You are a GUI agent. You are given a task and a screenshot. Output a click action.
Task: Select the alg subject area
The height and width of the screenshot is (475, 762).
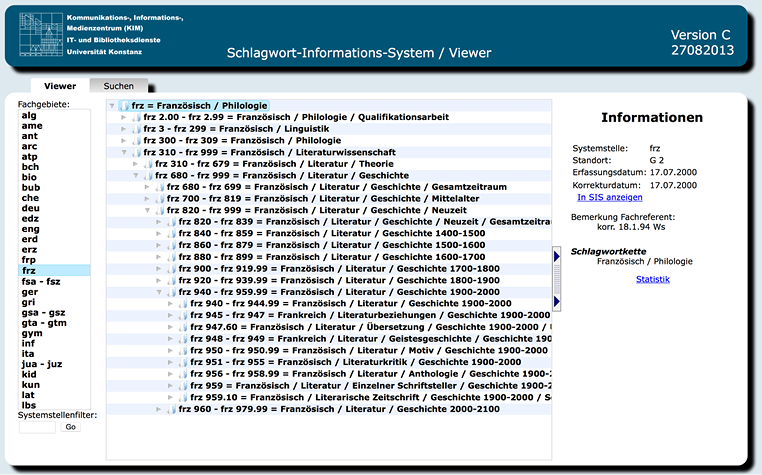pyautogui.click(x=29, y=115)
